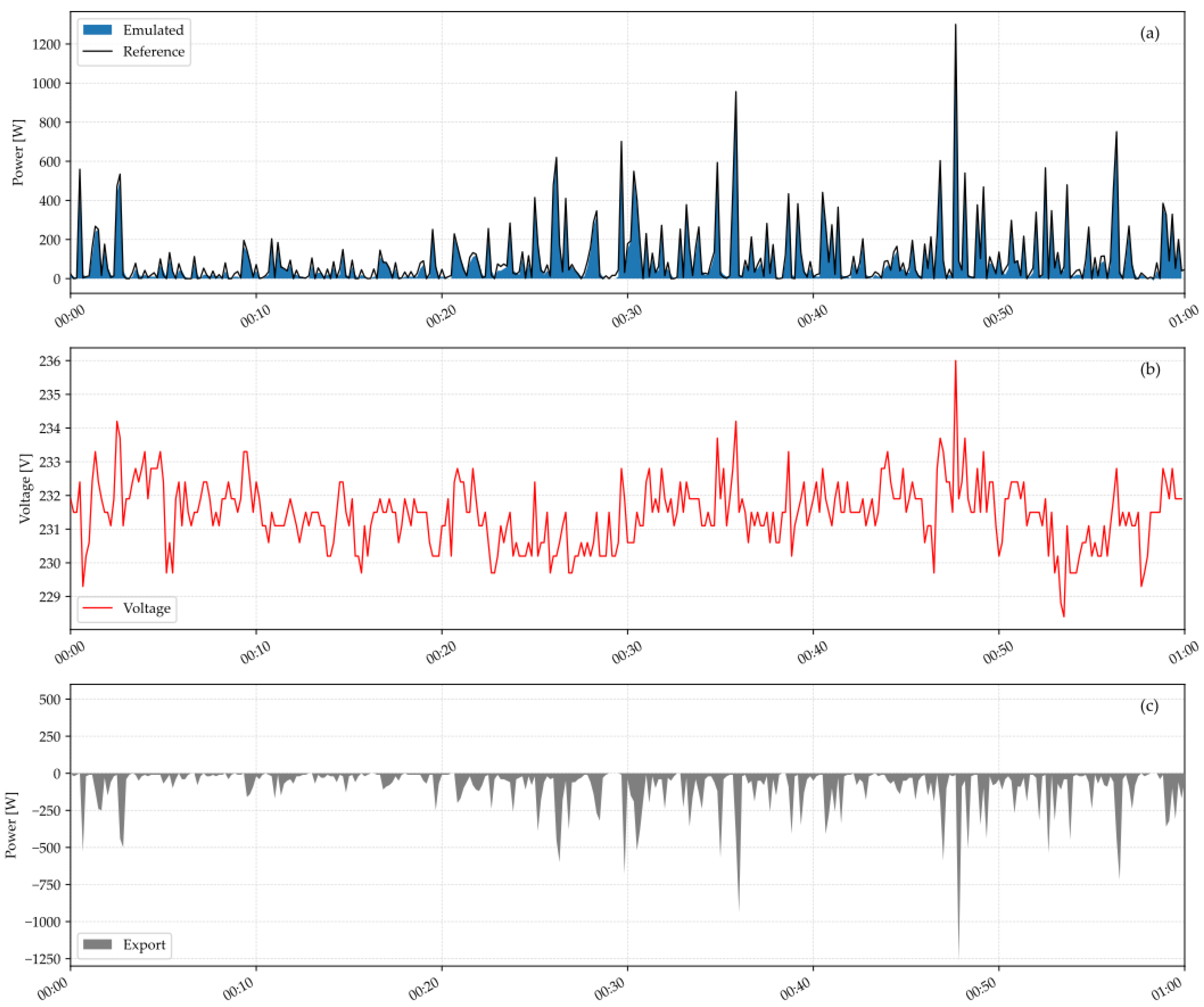Screen dimensions: 1204x1007
Task: Click the Power [W] axis label of bottom plot
Action: pyautogui.click(x=11, y=825)
